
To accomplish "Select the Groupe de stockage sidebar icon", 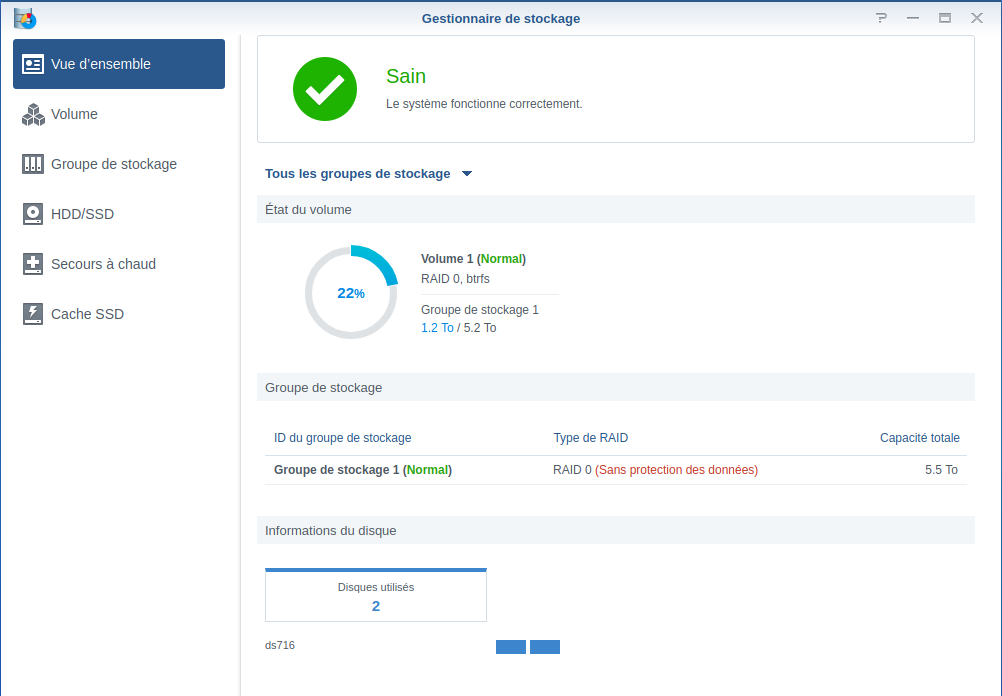I will pos(33,164).
